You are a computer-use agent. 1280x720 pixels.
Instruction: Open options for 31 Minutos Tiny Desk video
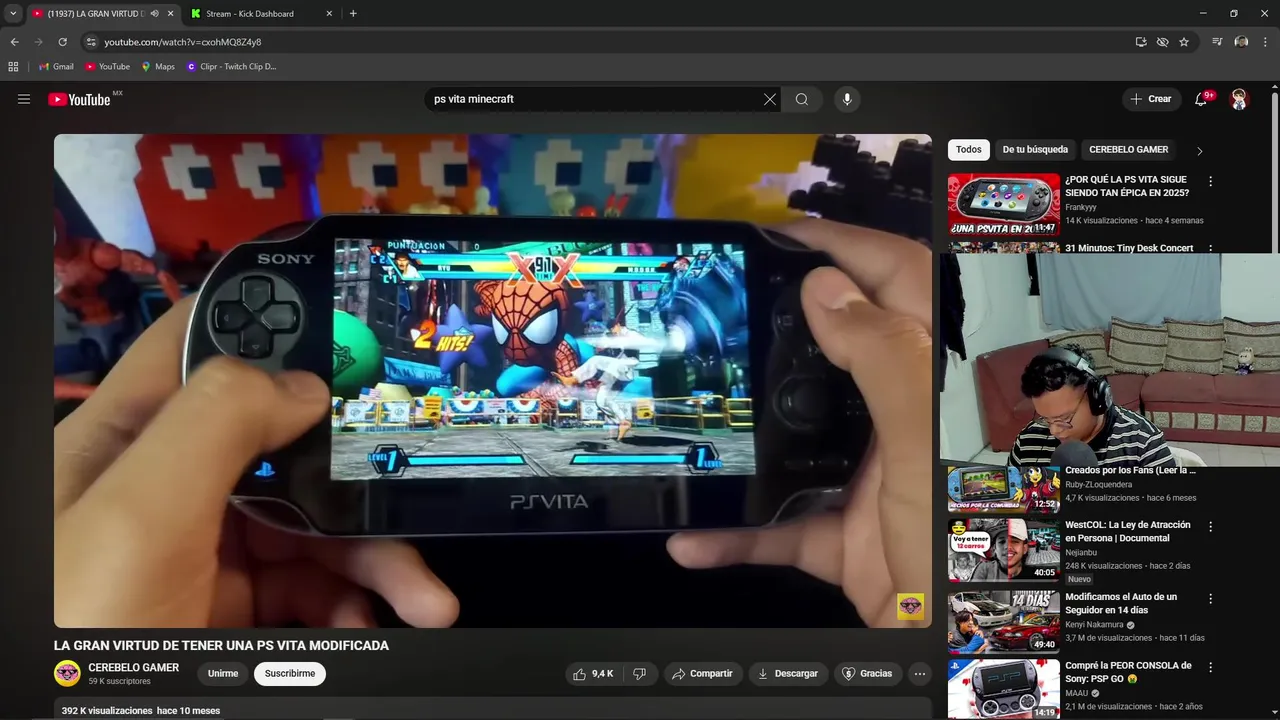point(1211,248)
